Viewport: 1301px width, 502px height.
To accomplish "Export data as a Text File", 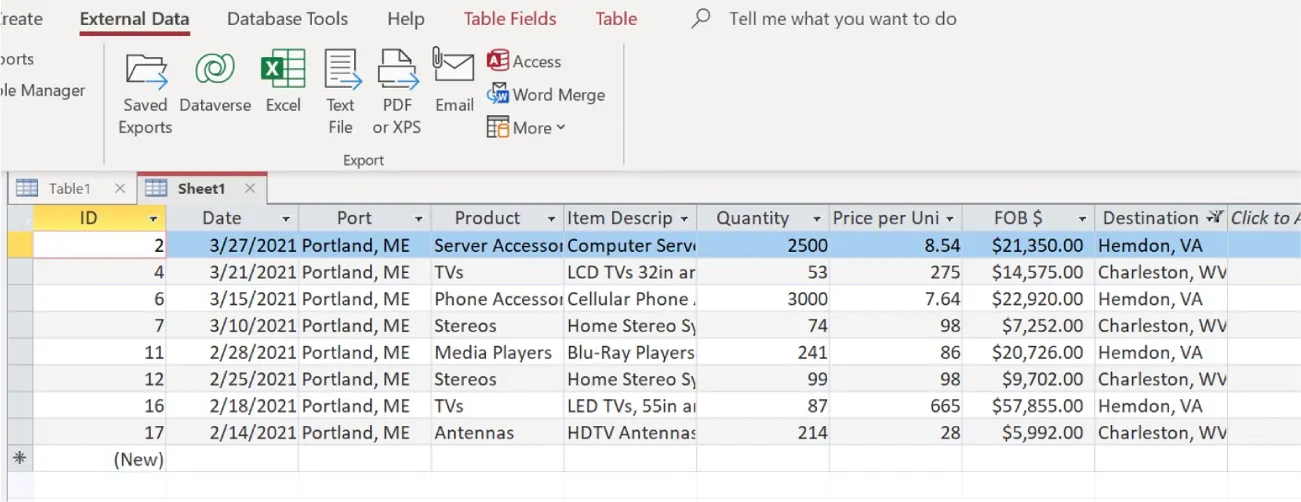I will pos(341,93).
